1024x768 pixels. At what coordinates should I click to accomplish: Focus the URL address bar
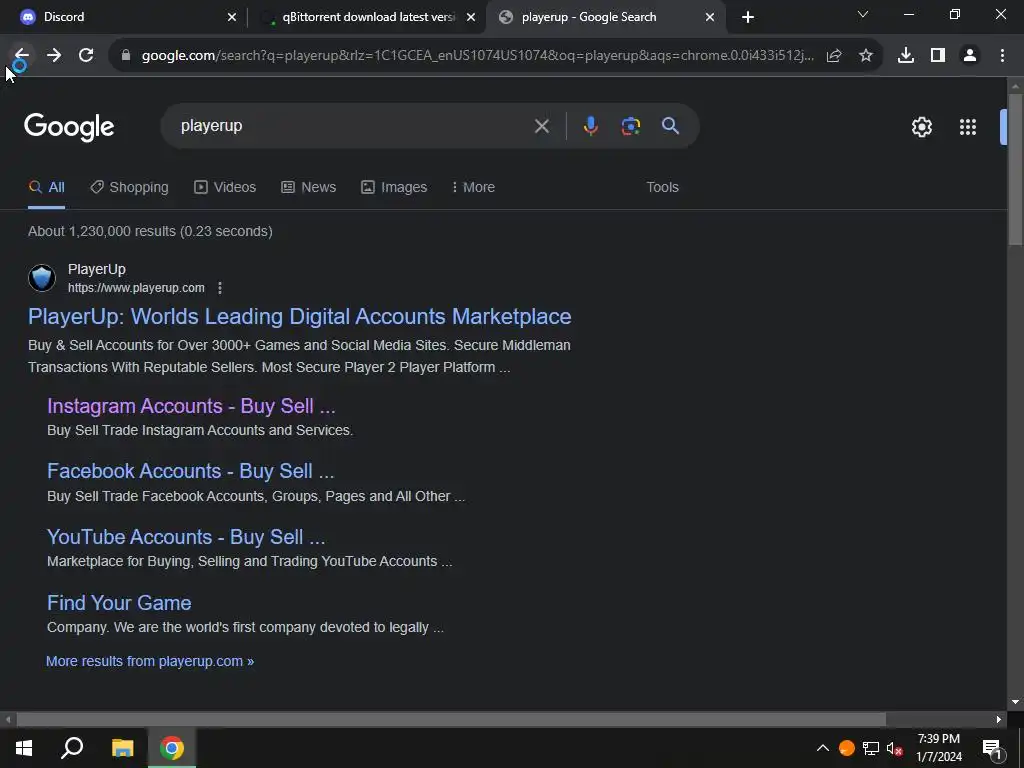point(477,56)
